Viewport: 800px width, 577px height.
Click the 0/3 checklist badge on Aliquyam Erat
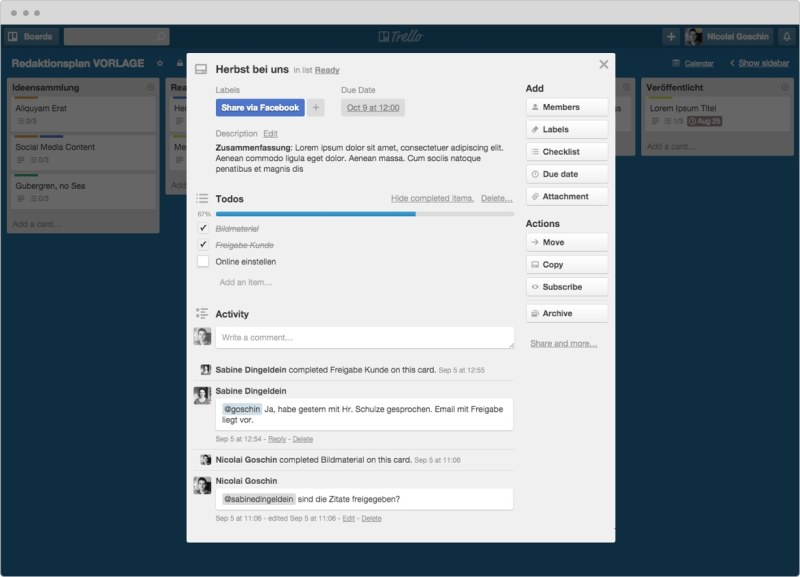27,121
